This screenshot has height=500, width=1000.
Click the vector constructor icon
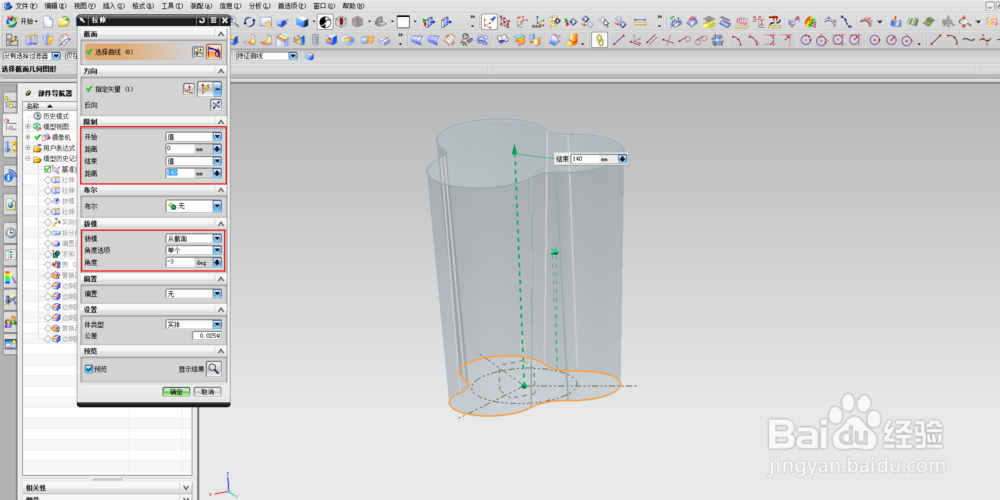(x=189, y=89)
